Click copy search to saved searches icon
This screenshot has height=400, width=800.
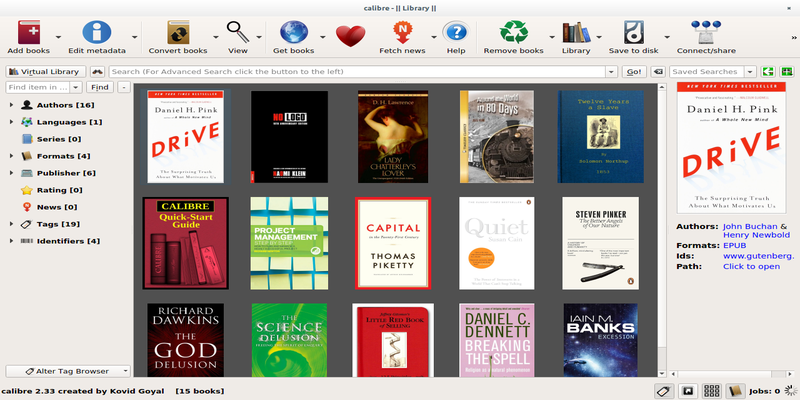click(767, 71)
